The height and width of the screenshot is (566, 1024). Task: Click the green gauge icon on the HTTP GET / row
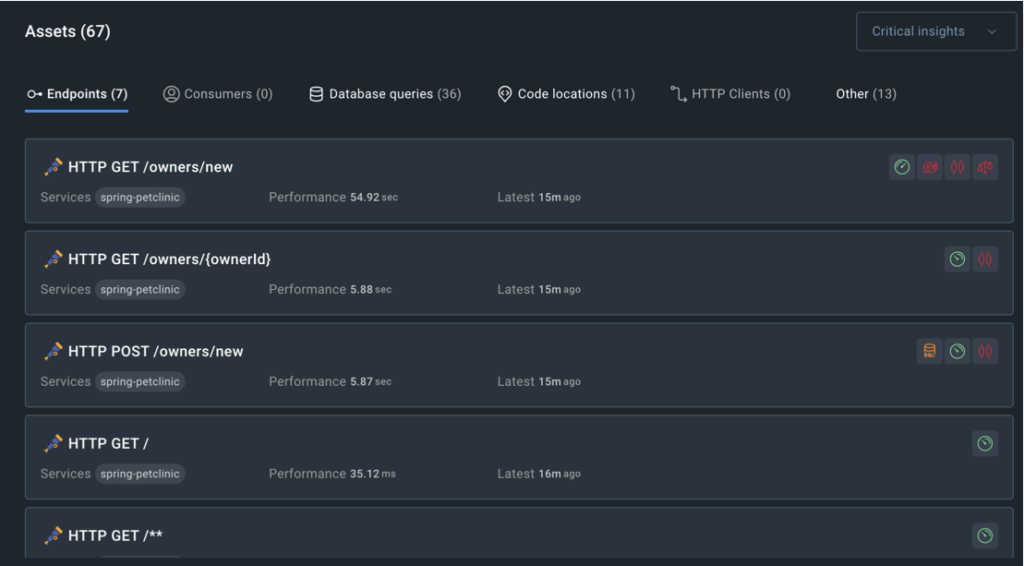(985, 444)
